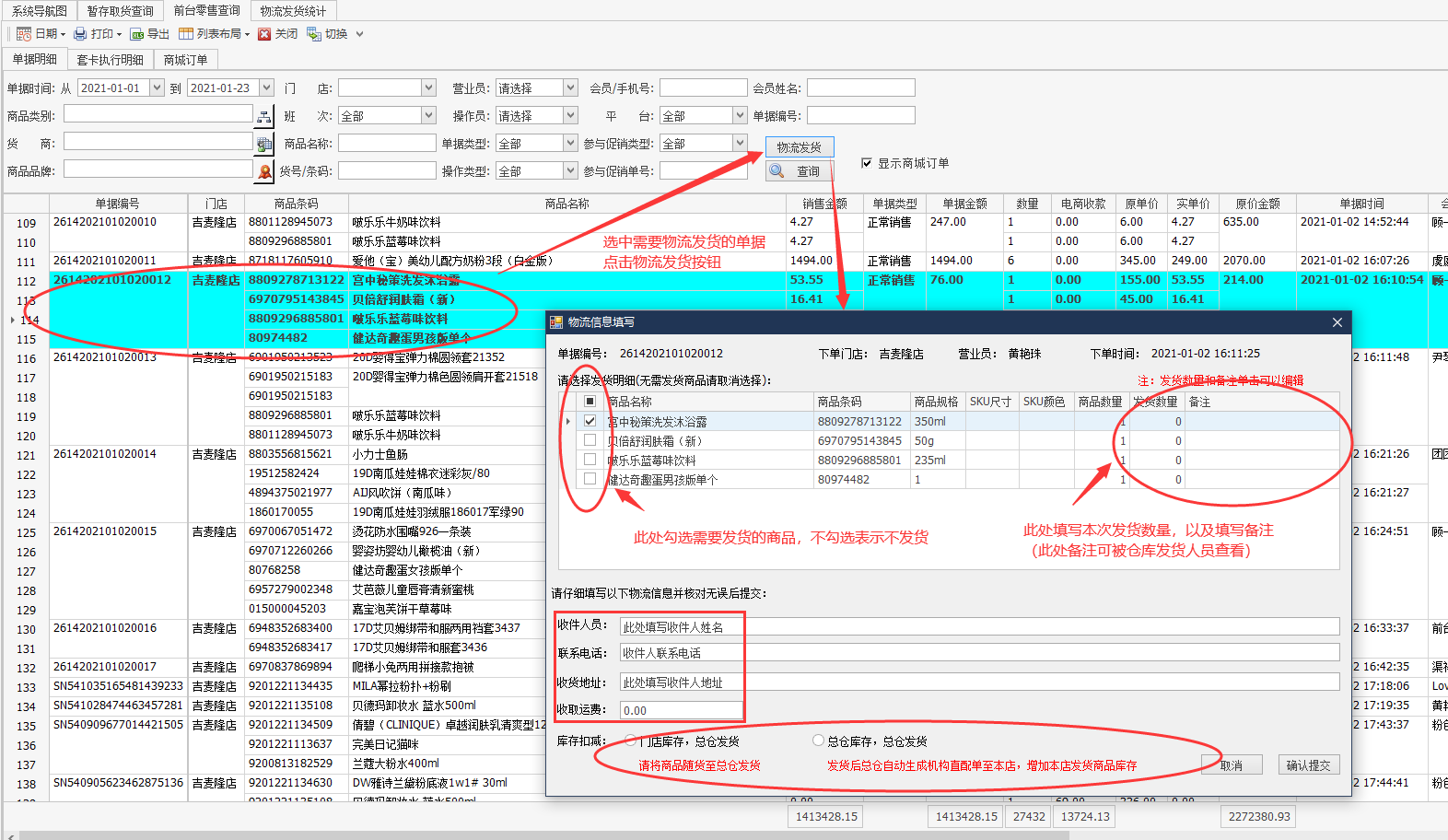Click 取消 in the dialog
This screenshot has width=1448, height=840.
[x=1232, y=765]
